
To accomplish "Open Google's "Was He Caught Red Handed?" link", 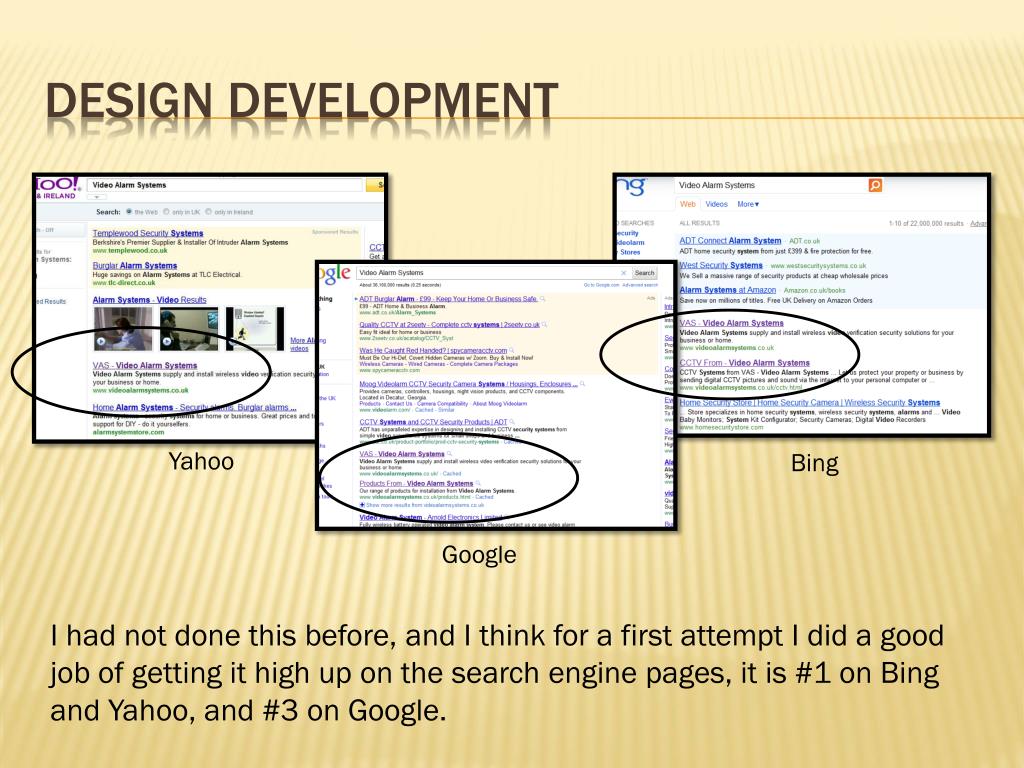I will [x=433, y=351].
